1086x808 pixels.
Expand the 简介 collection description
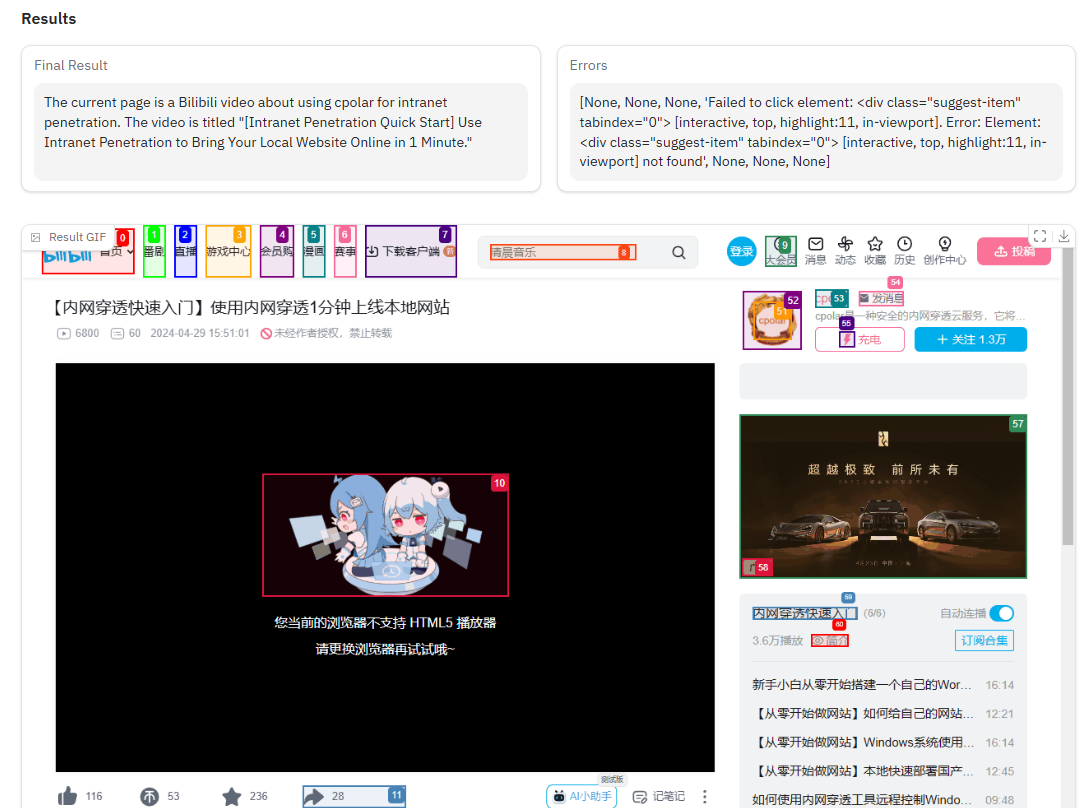(x=830, y=640)
